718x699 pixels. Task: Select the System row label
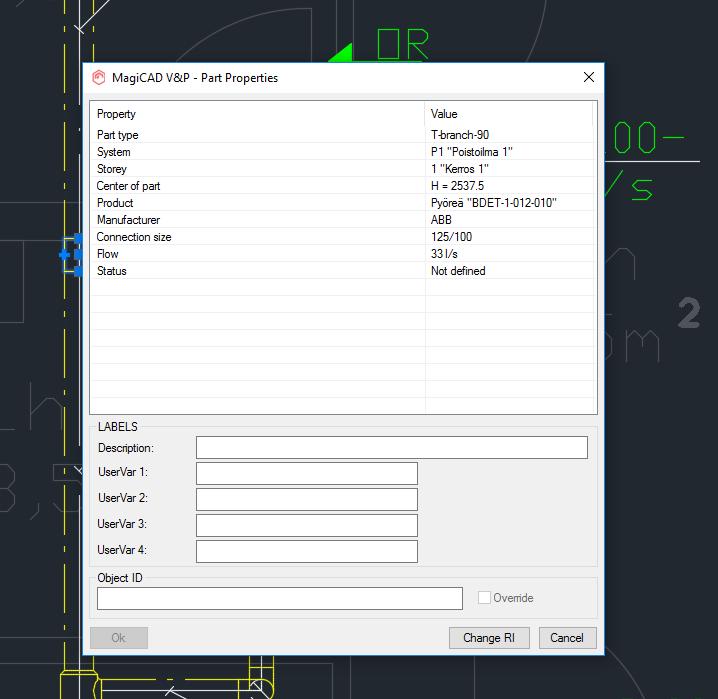114,152
